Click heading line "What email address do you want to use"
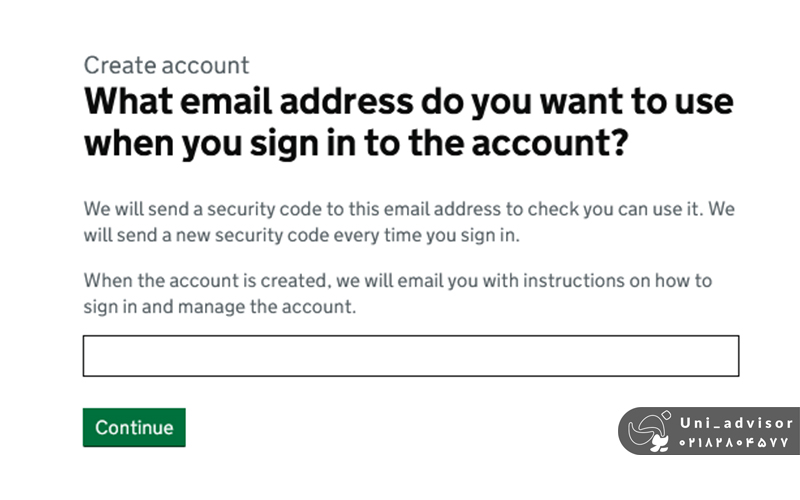 [x=408, y=102]
